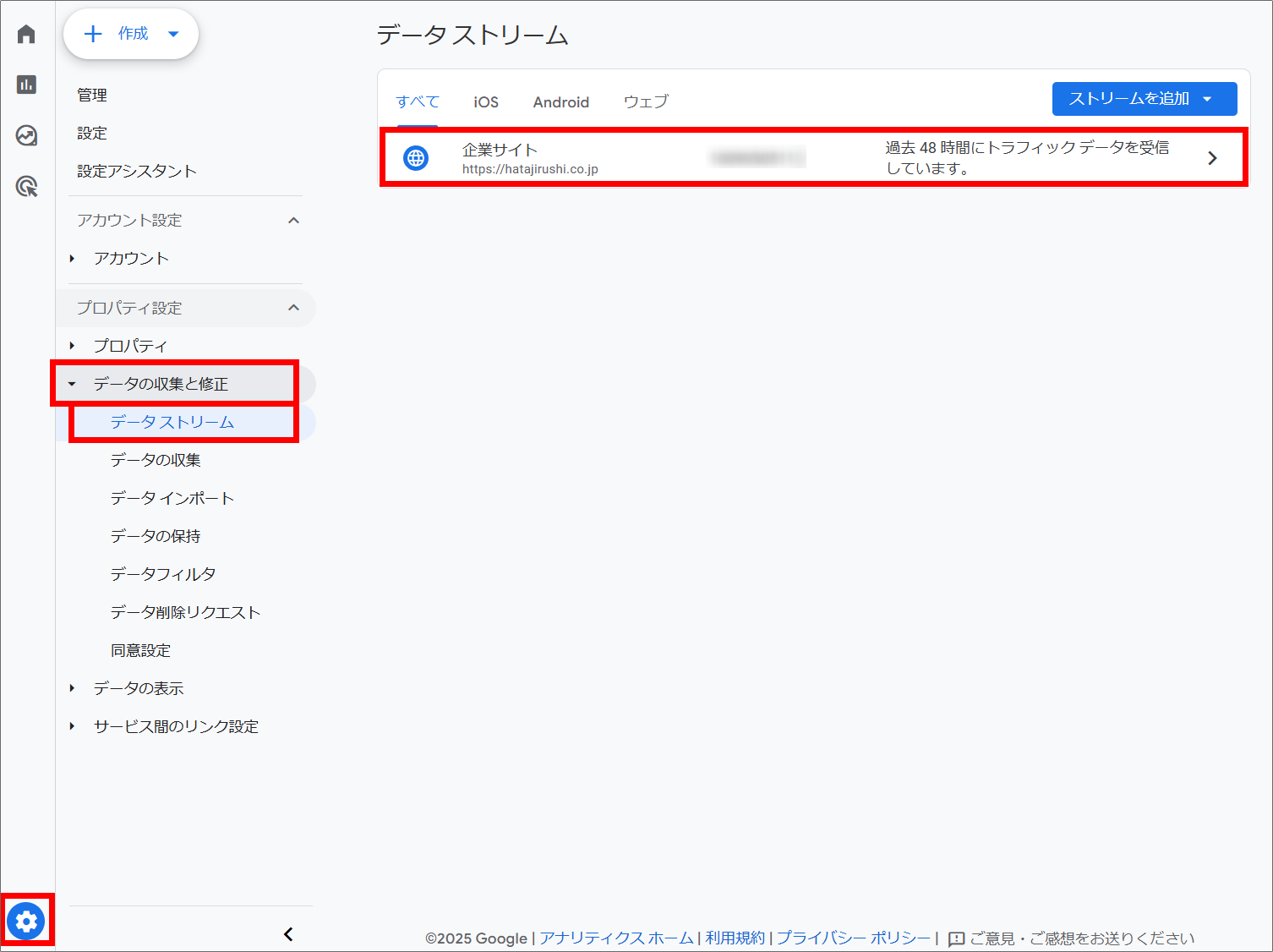Click the feedback icon in the footer
Screen dimensions: 1273x952
(x=956, y=938)
